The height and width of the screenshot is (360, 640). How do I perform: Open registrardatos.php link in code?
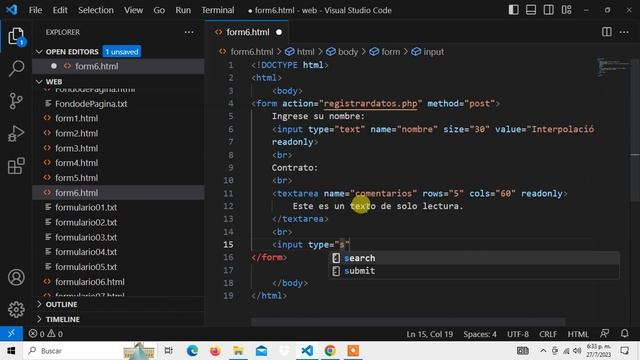click(371, 104)
